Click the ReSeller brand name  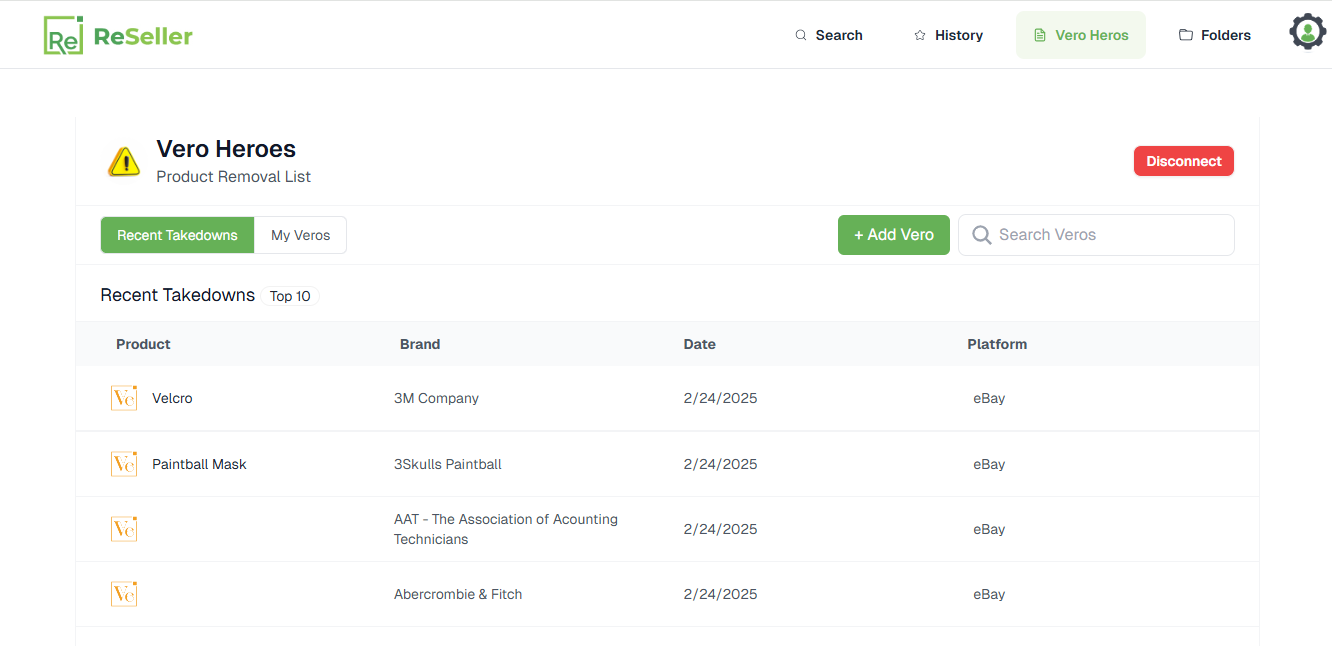[143, 36]
